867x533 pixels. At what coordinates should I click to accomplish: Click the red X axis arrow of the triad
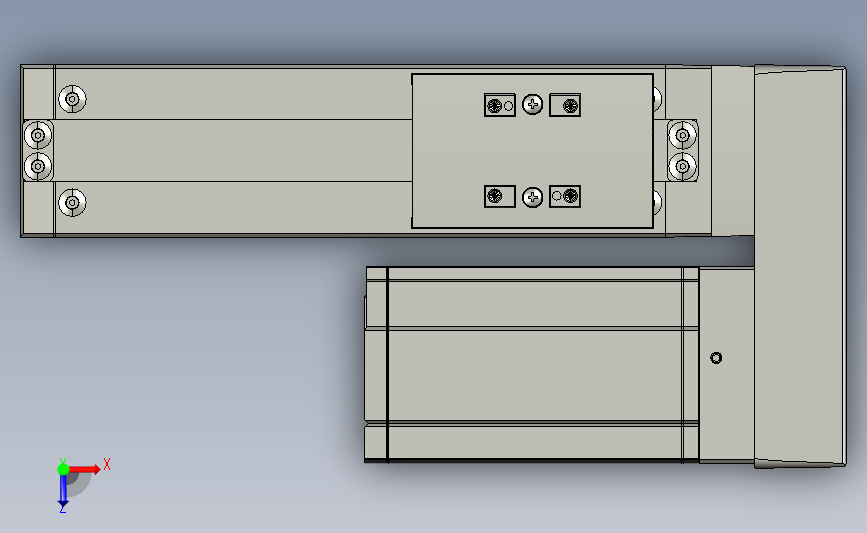[x=83, y=469]
